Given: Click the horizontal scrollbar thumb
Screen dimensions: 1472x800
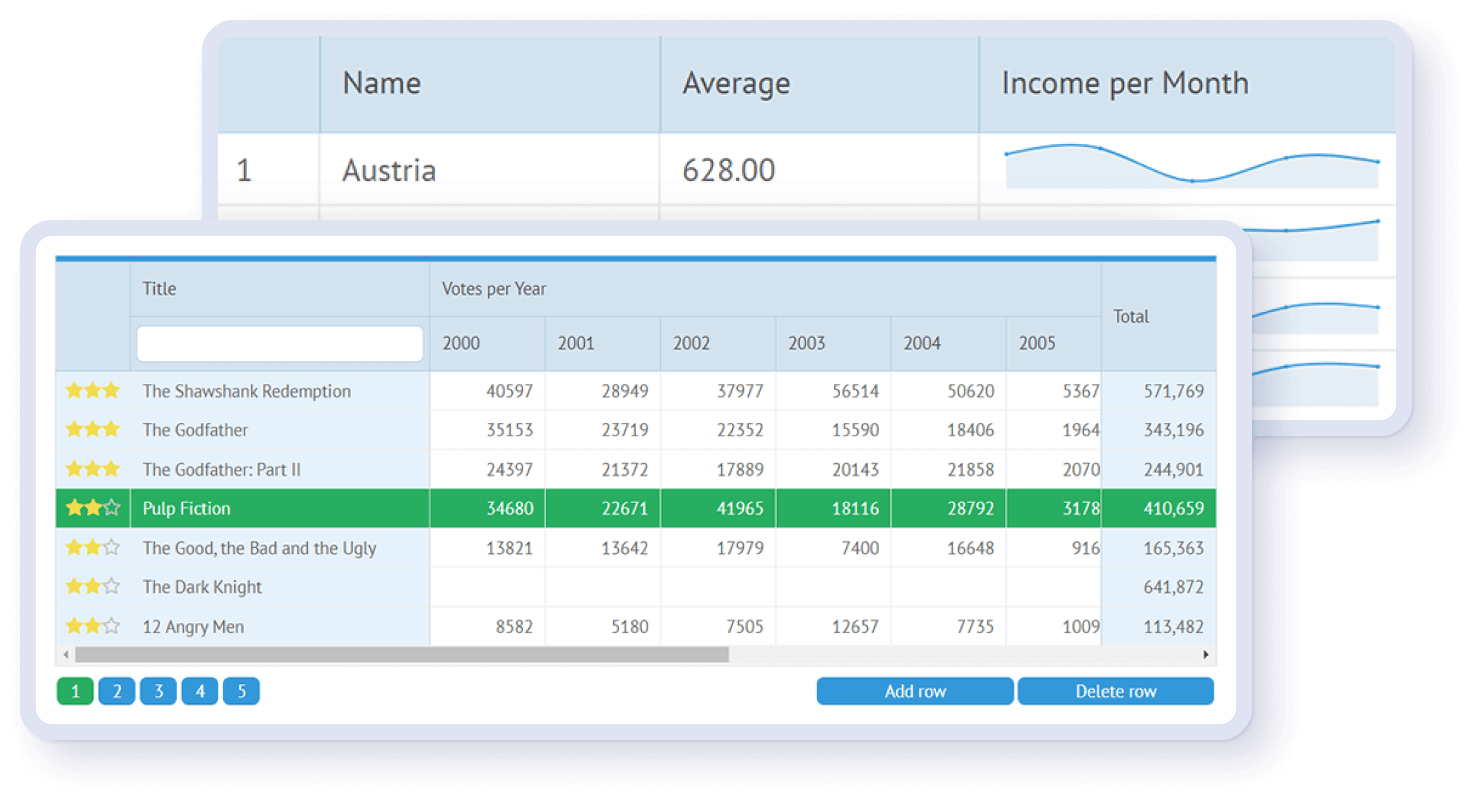Looking at the screenshot, I should tap(400, 655).
